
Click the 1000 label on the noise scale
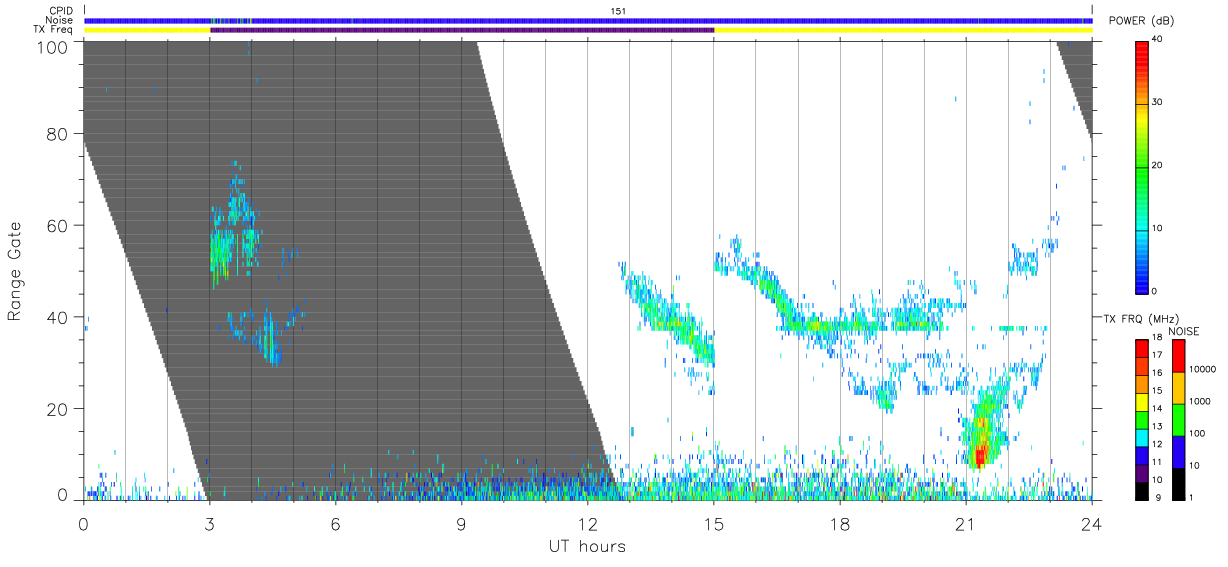1201,401
